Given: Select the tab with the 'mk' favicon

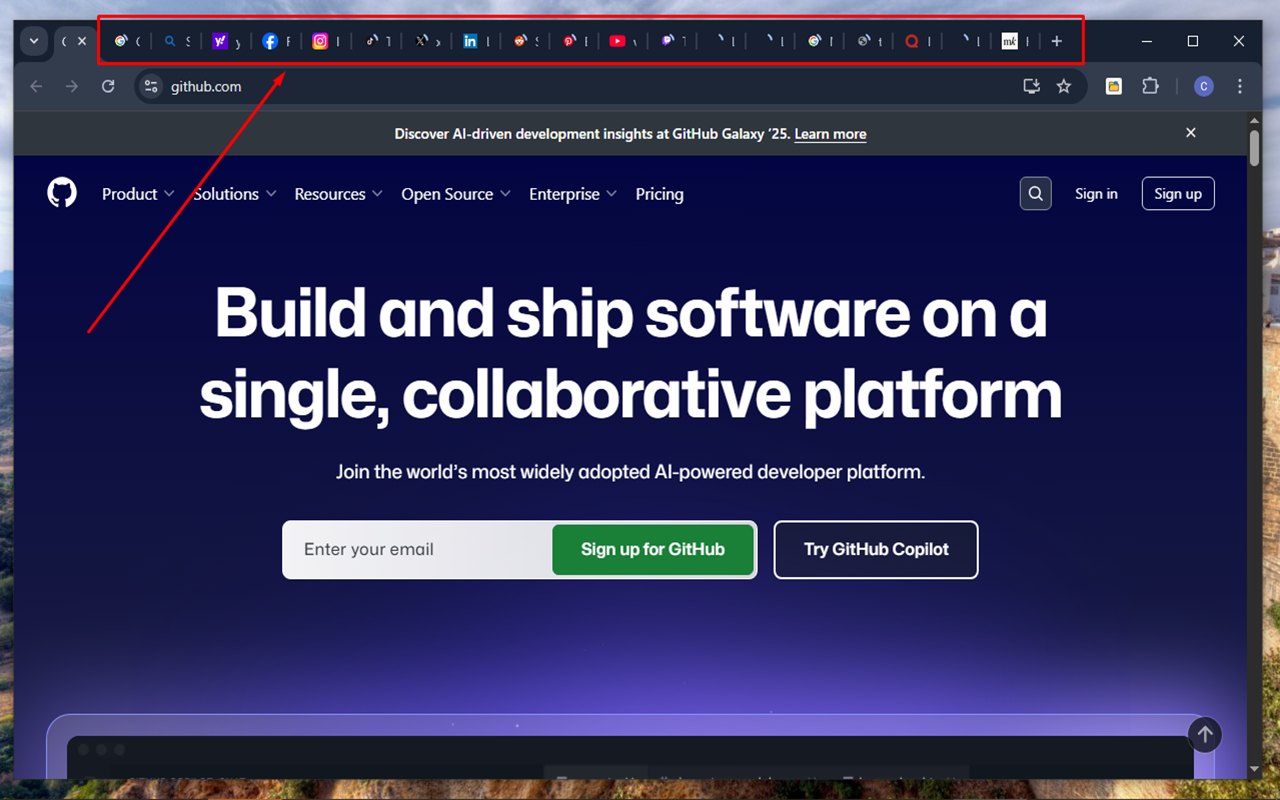Looking at the screenshot, I should pos(1016,42).
